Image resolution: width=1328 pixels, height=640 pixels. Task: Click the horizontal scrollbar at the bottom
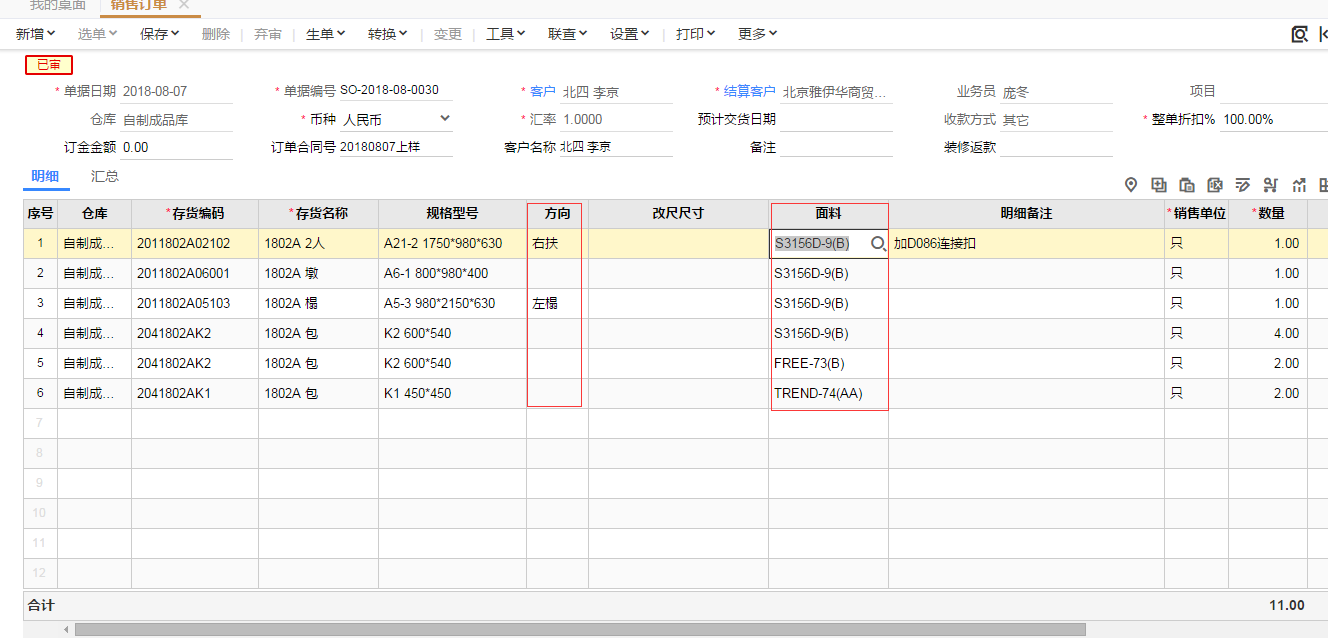point(580,630)
